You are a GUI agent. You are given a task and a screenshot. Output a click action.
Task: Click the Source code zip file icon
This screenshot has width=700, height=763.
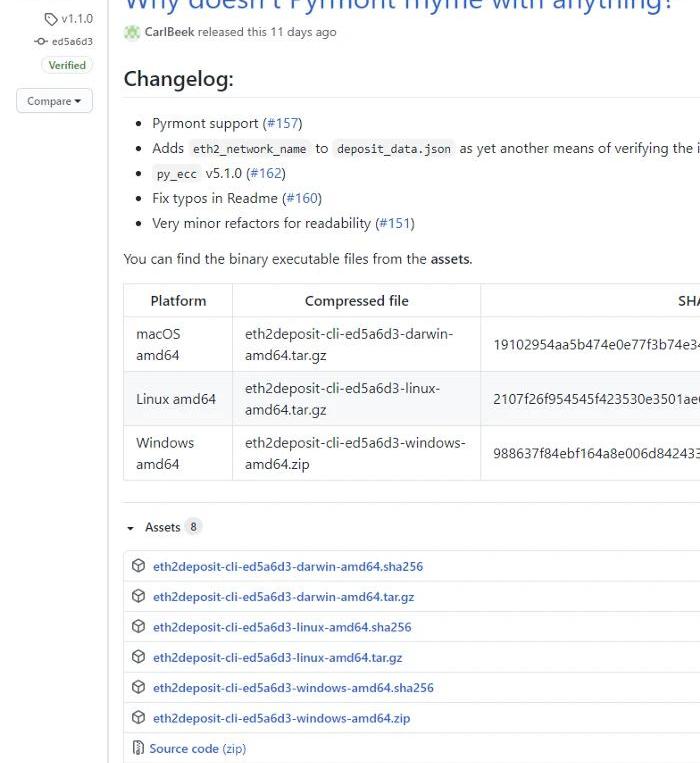139,748
